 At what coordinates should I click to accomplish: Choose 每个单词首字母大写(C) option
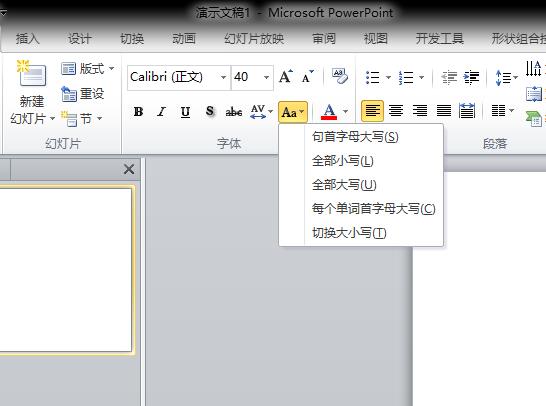click(x=361, y=209)
